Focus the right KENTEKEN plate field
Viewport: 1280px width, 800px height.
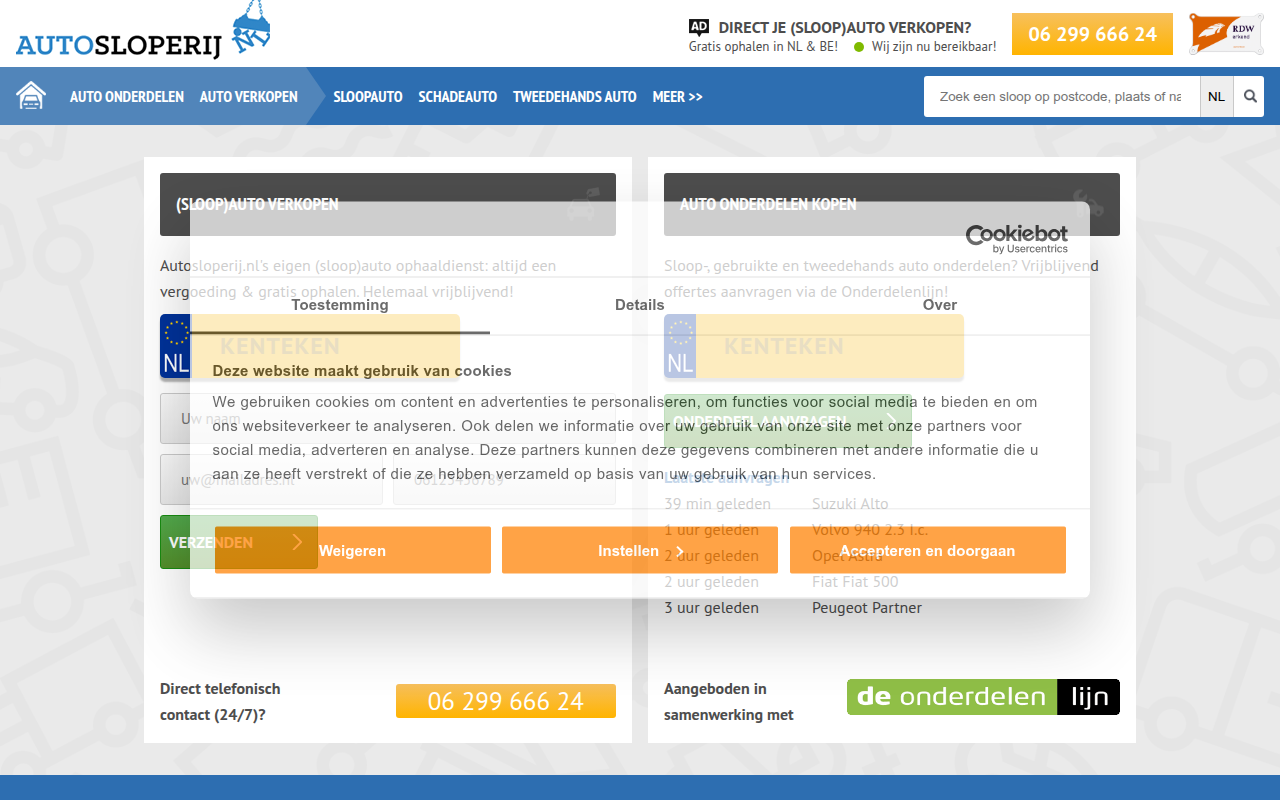814,346
